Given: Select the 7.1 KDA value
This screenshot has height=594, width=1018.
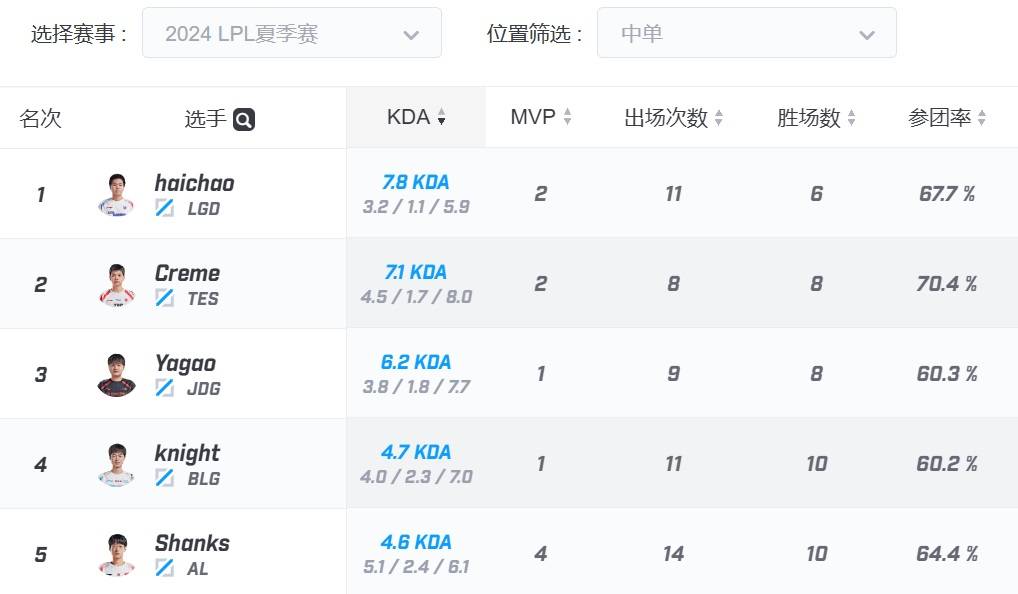Looking at the screenshot, I should point(416,272).
